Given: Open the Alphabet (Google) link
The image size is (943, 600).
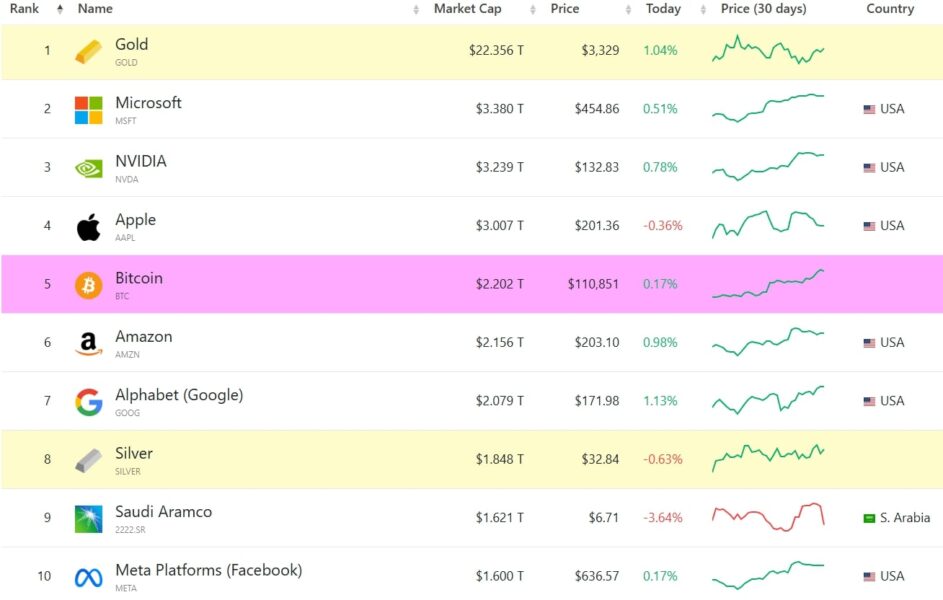Looking at the screenshot, I should point(178,395).
